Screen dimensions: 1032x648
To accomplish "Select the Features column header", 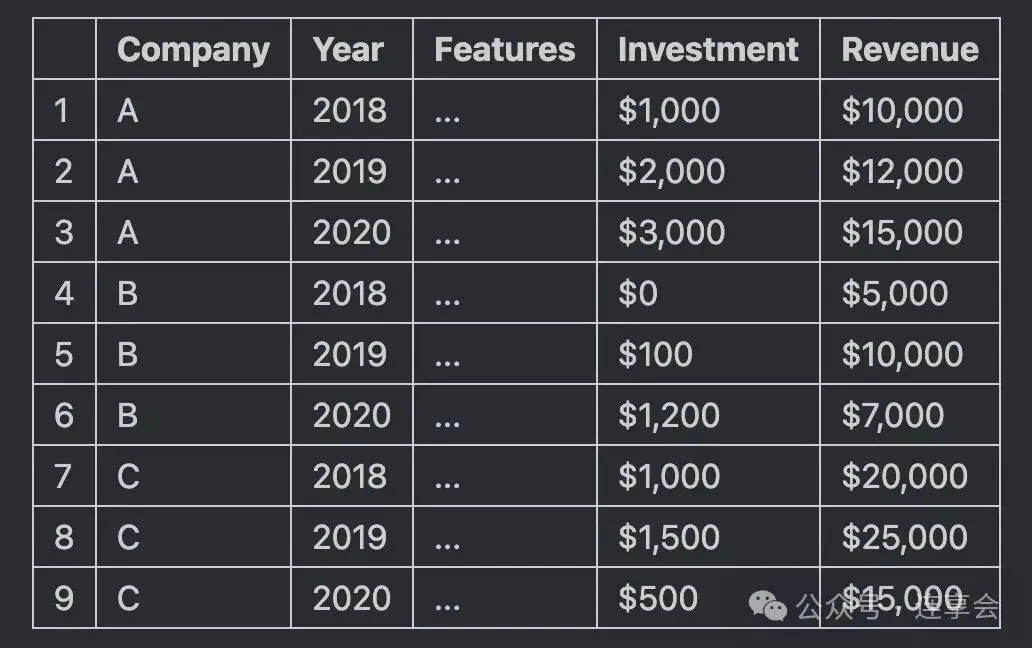I will point(504,49).
